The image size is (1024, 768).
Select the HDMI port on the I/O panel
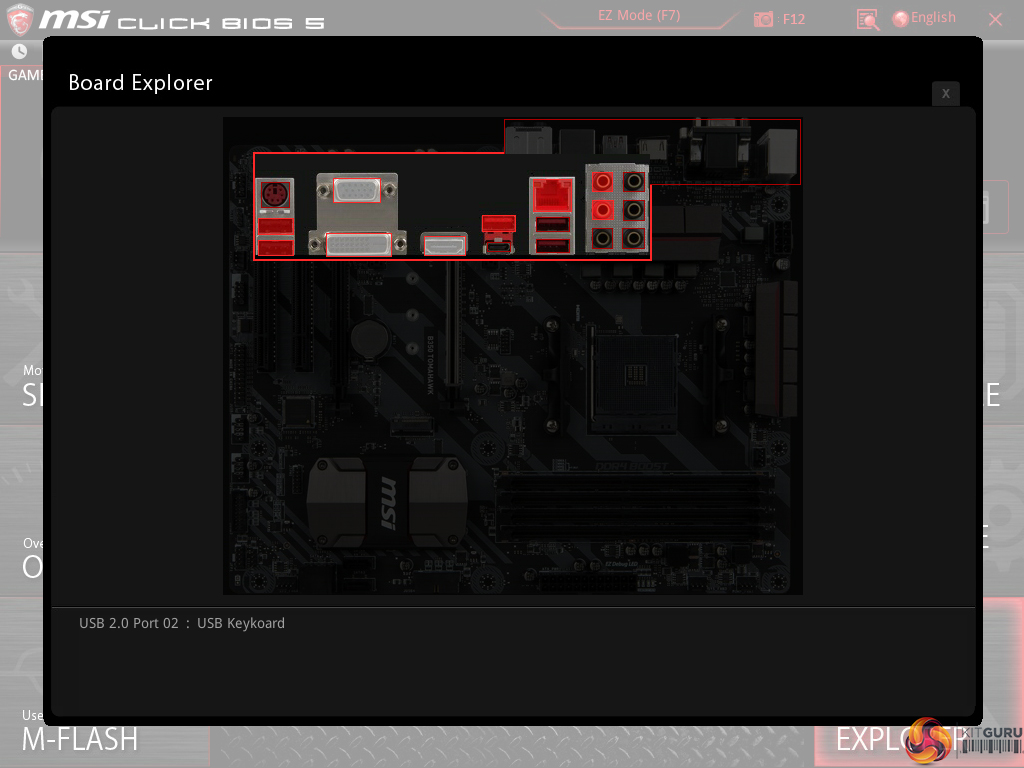pyautogui.click(x=444, y=246)
